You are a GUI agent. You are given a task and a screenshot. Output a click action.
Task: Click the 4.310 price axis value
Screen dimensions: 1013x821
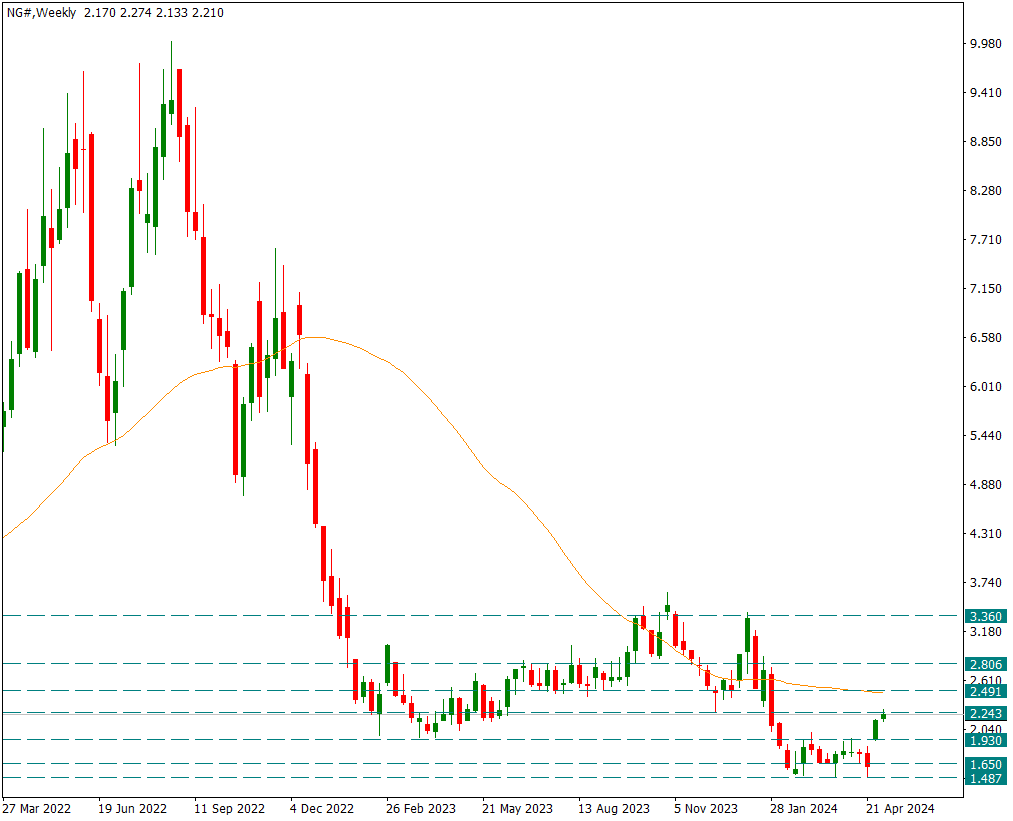click(985, 534)
